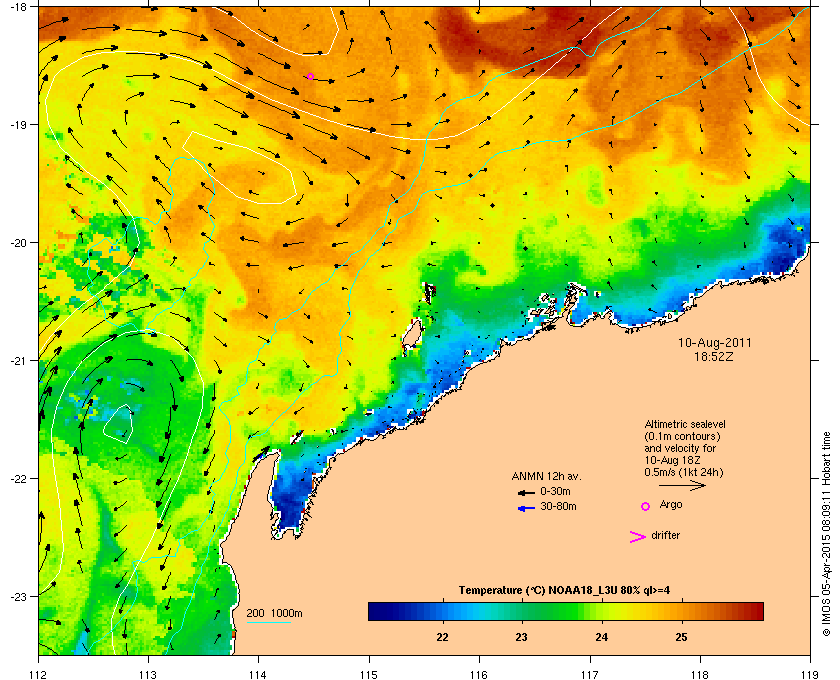Click the 'drifter' legend label
The width and height of the screenshot is (840, 680).
pos(665,535)
